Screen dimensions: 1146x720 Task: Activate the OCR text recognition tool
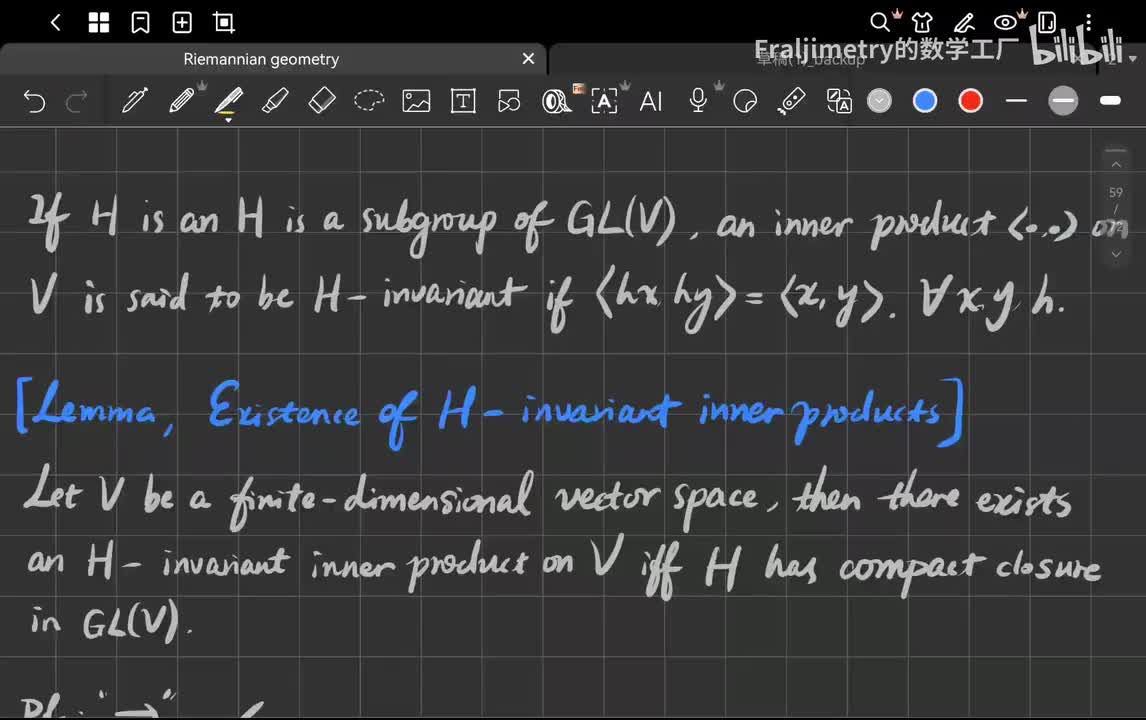pyautogui.click(x=604, y=101)
